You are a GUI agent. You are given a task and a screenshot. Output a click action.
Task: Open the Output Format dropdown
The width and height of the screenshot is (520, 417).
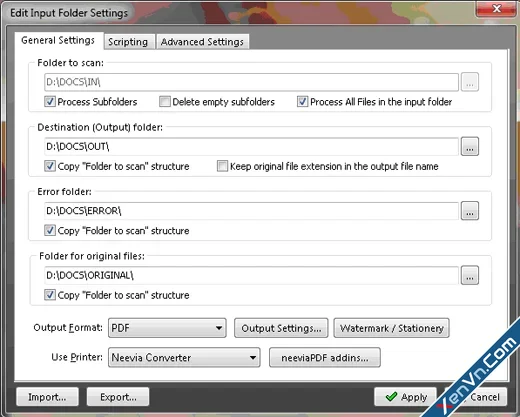pyautogui.click(x=167, y=328)
